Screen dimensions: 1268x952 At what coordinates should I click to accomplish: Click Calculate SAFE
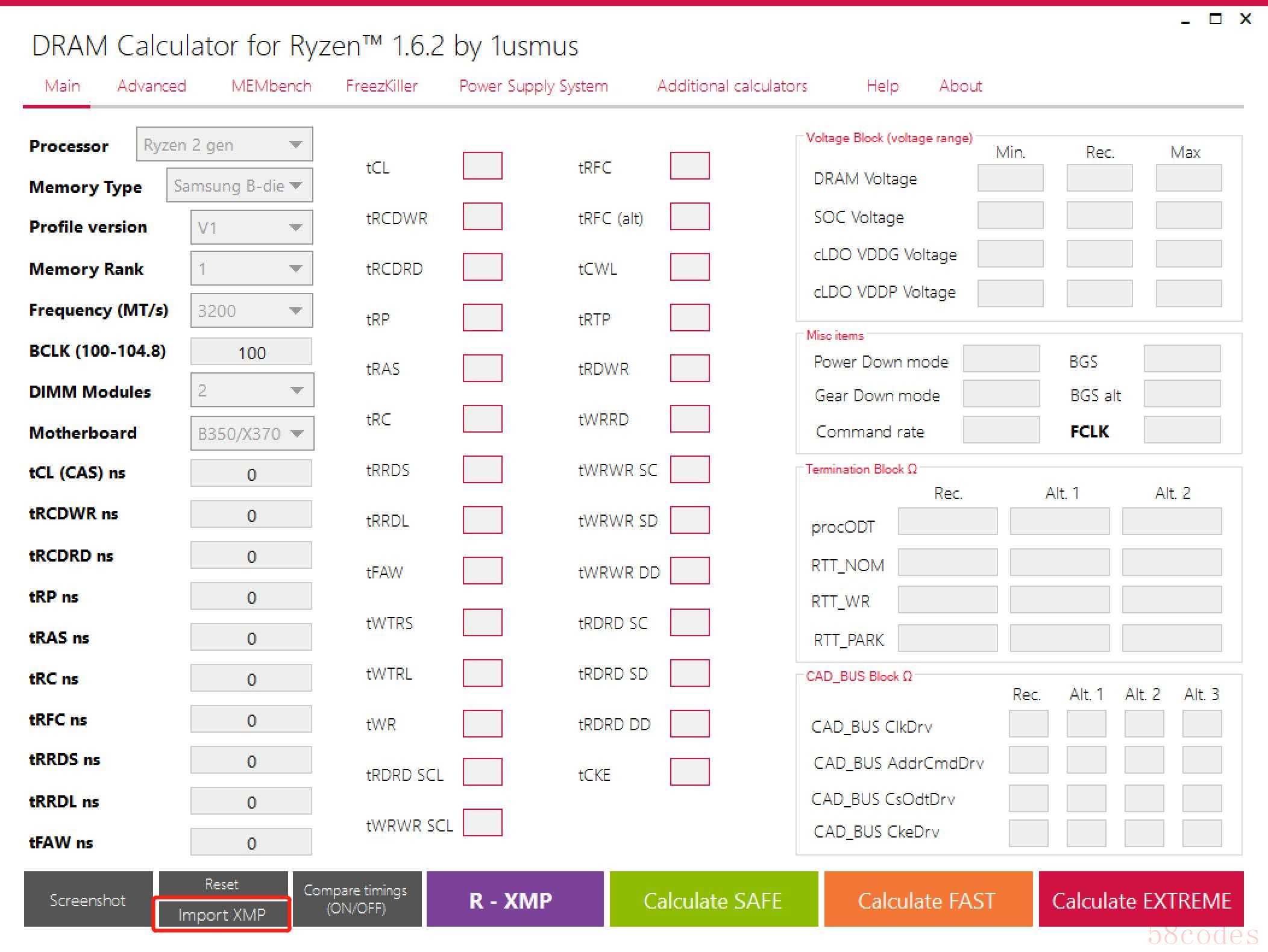(714, 900)
